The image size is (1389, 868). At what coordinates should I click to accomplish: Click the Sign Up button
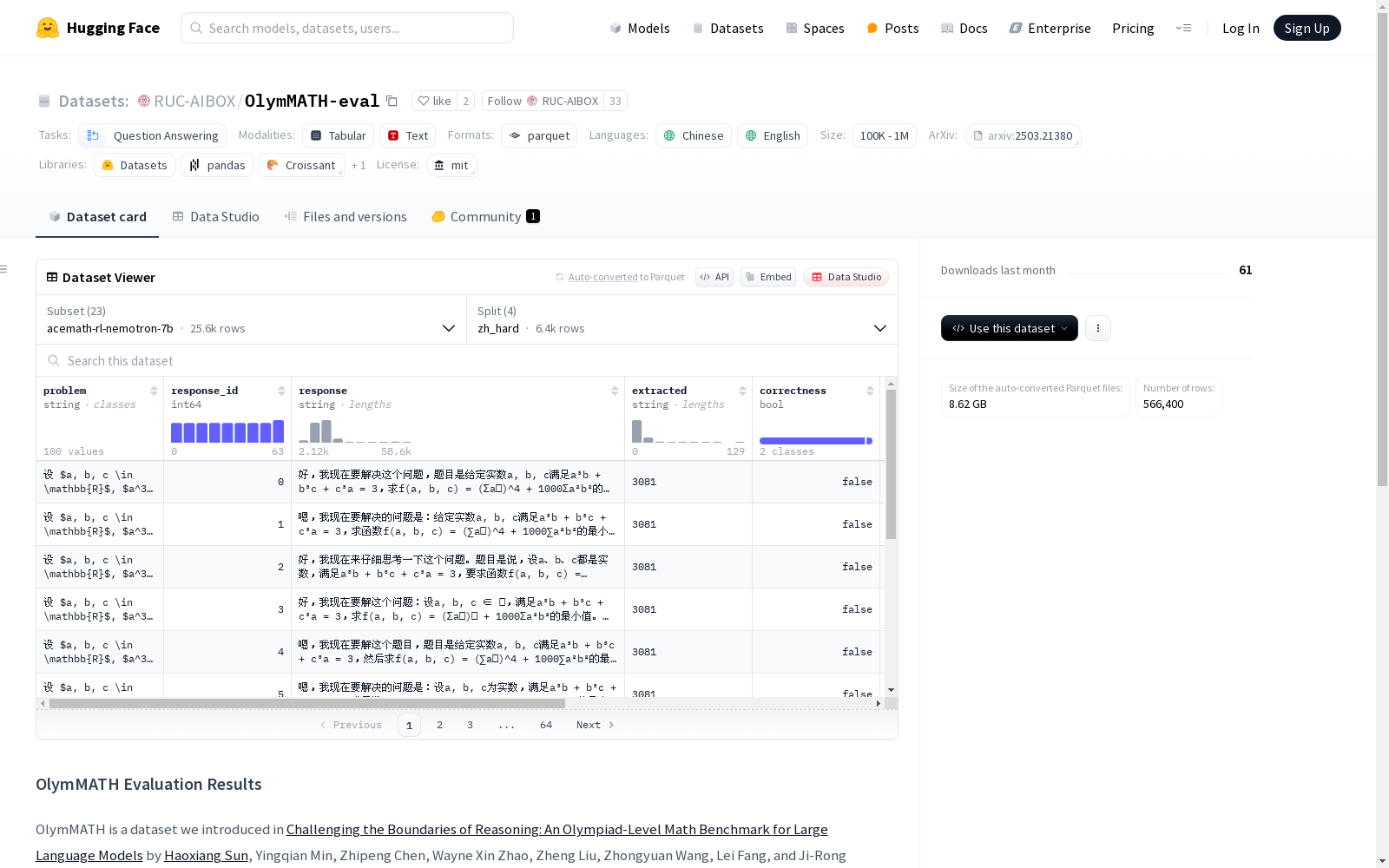pyautogui.click(x=1307, y=28)
